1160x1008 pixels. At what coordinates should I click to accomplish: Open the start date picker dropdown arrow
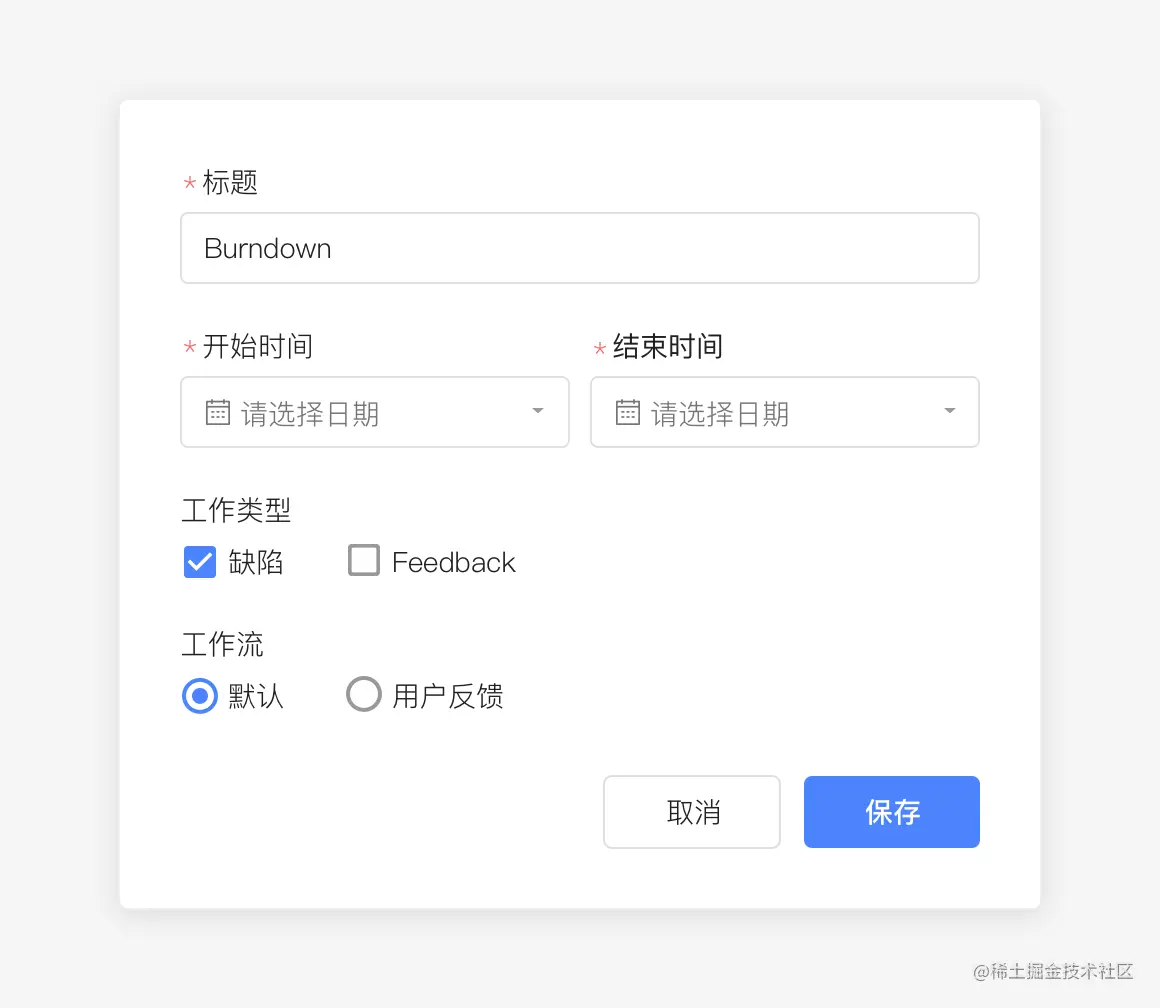(x=537, y=411)
